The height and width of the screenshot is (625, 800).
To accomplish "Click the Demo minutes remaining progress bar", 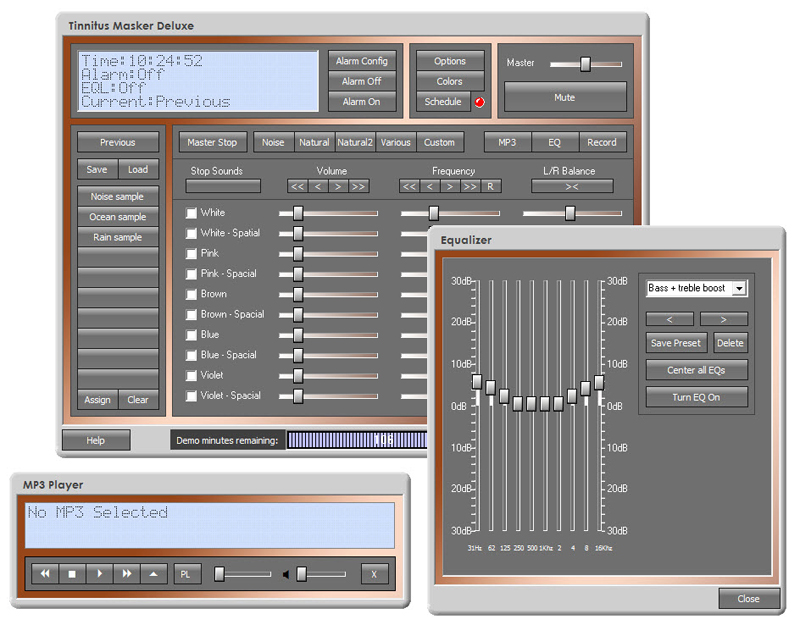I will click(357, 440).
